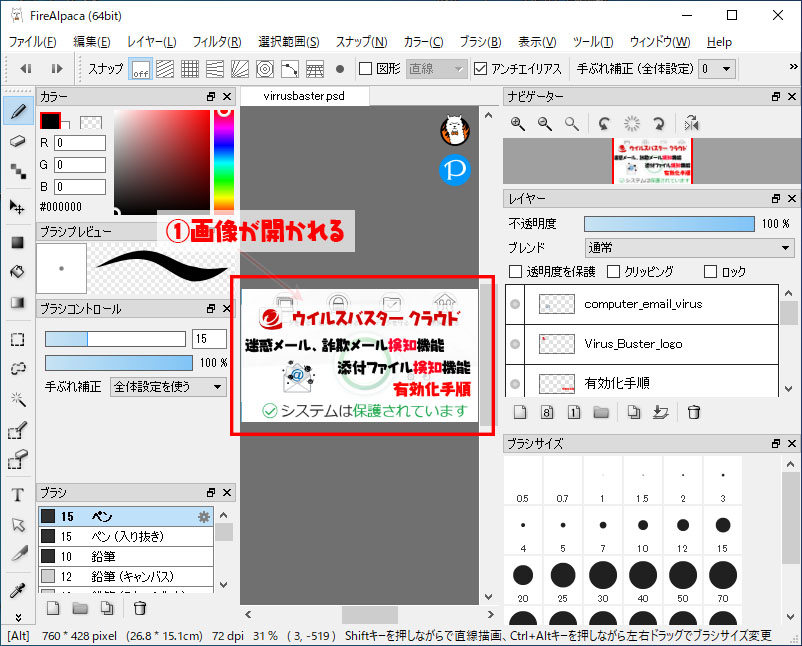Select the Text tool
Screen dimensions: 802x646
pyautogui.click(x=18, y=495)
